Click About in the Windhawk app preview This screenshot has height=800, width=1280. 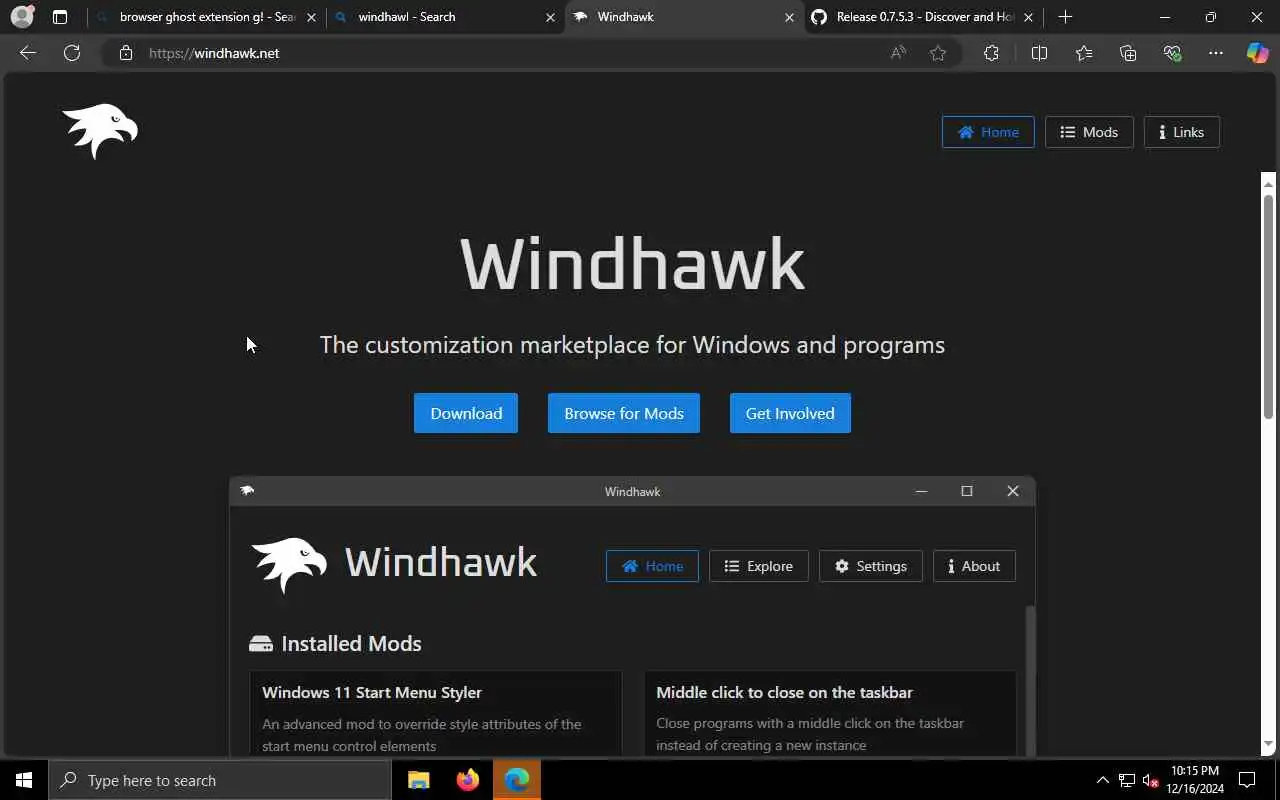point(974,566)
